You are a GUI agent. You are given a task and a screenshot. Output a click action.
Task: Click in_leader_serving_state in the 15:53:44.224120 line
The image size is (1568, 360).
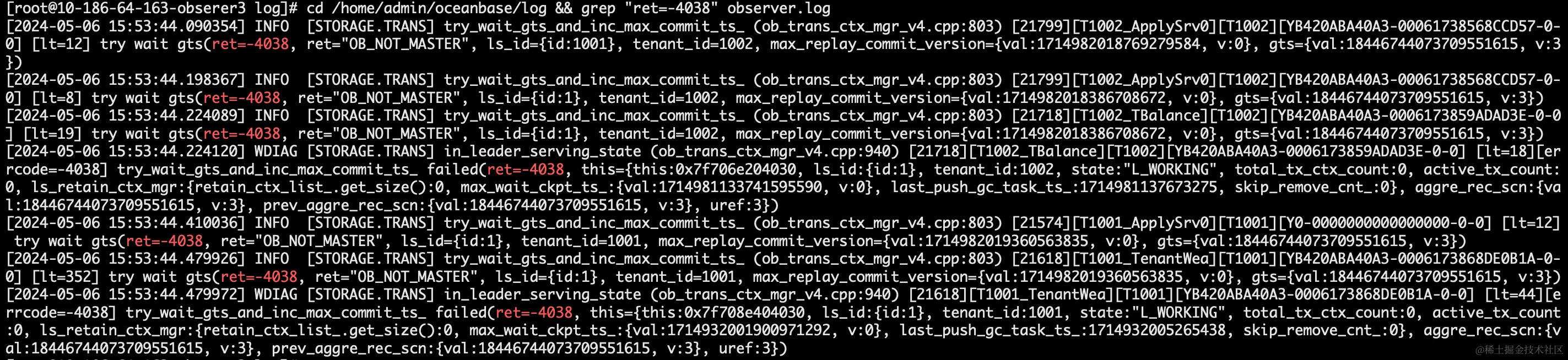coord(542,151)
